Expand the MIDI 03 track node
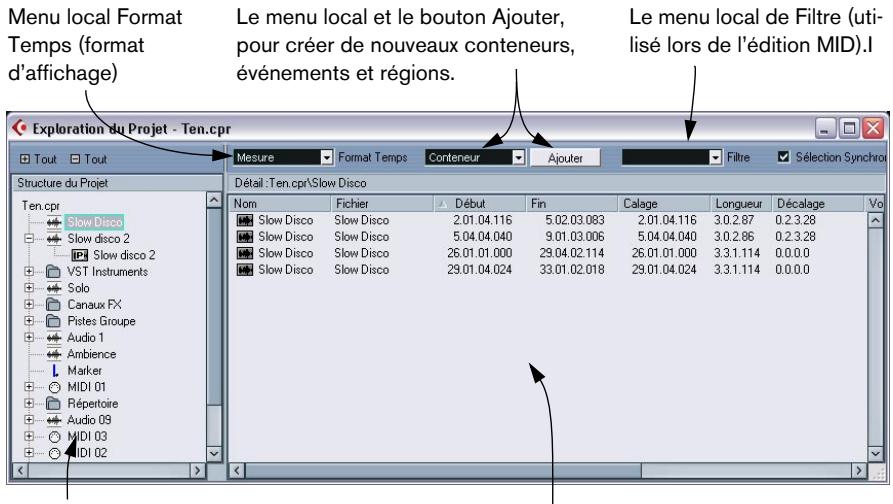Screen dimensions: 893x504 29,437
